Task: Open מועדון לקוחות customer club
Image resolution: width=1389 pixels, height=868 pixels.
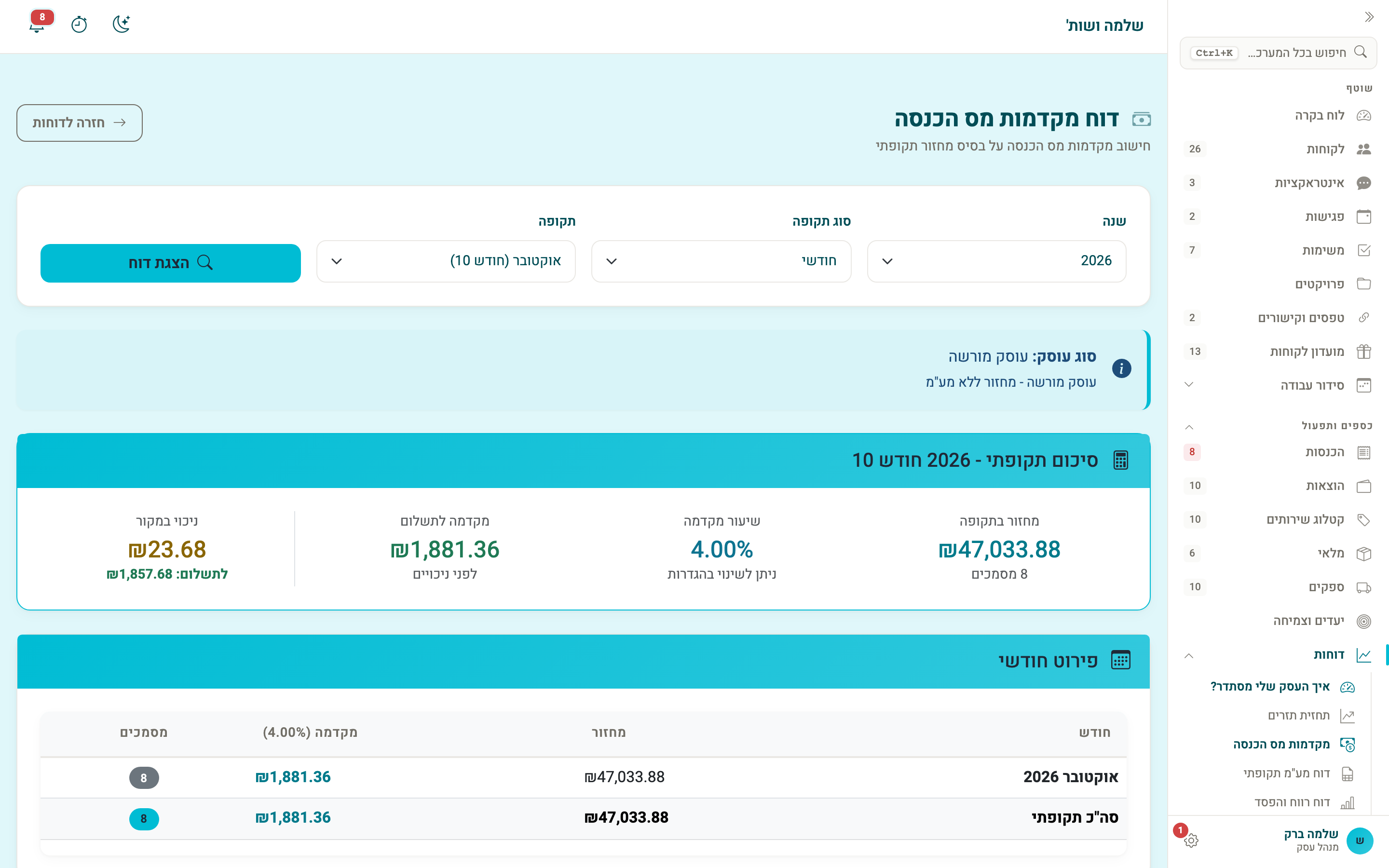Action: 1278,352
